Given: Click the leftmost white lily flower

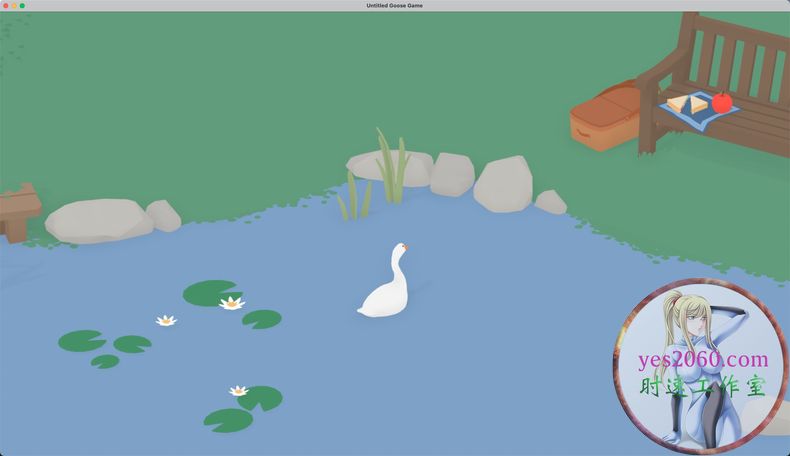Looking at the screenshot, I should [166, 320].
